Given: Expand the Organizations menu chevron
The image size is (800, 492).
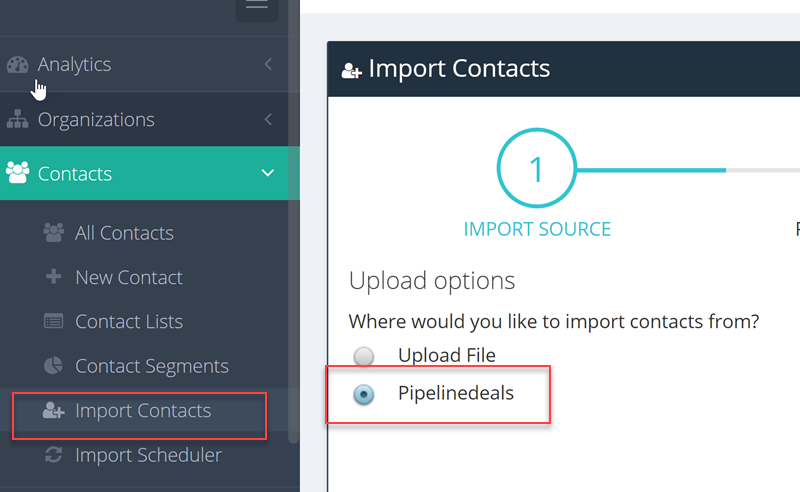Looking at the screenshot, I should [x=268, y=119].
